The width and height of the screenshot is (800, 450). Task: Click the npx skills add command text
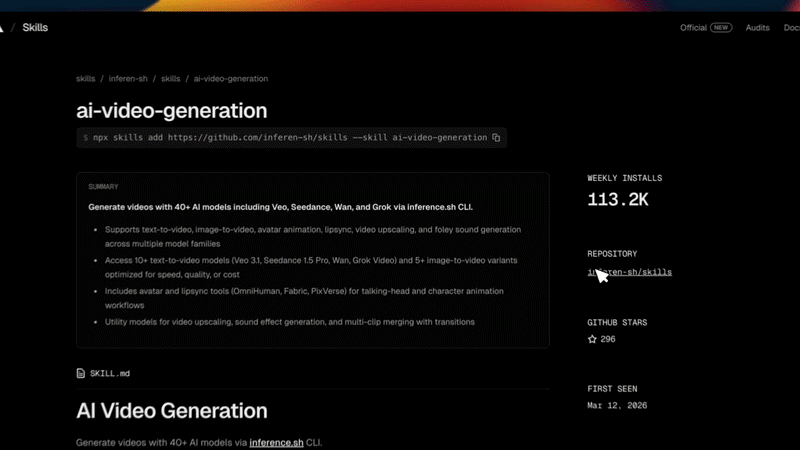pyautogui.click(x=290, y=138)
